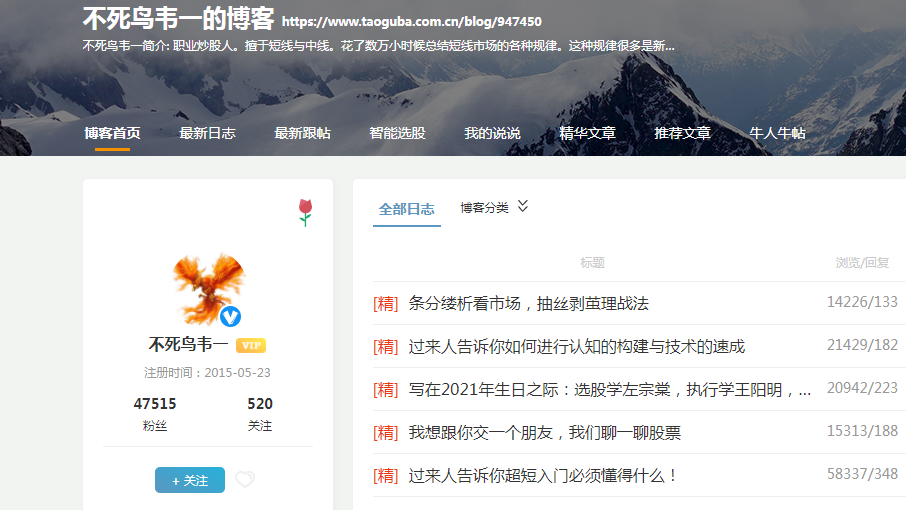
Task: Open the 博客首页 navigation tab
Action: [x=112, y=133]
